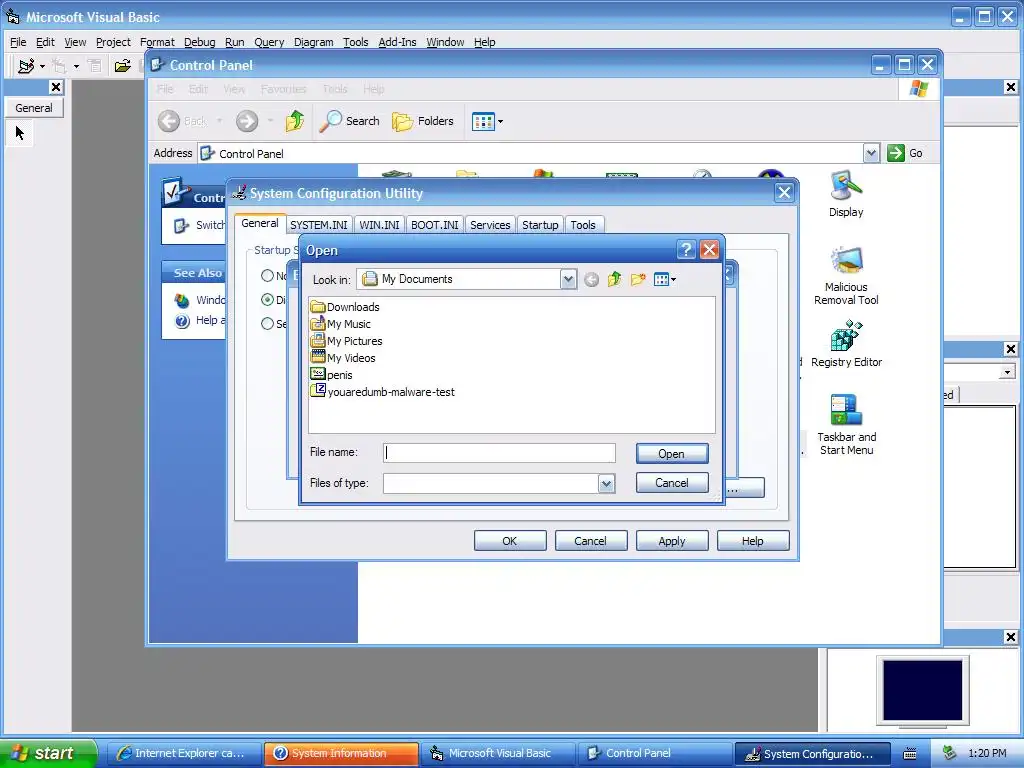
Task: Click Add Form icon in Visual Basic toolbar
Action: (x=59, y=65)
